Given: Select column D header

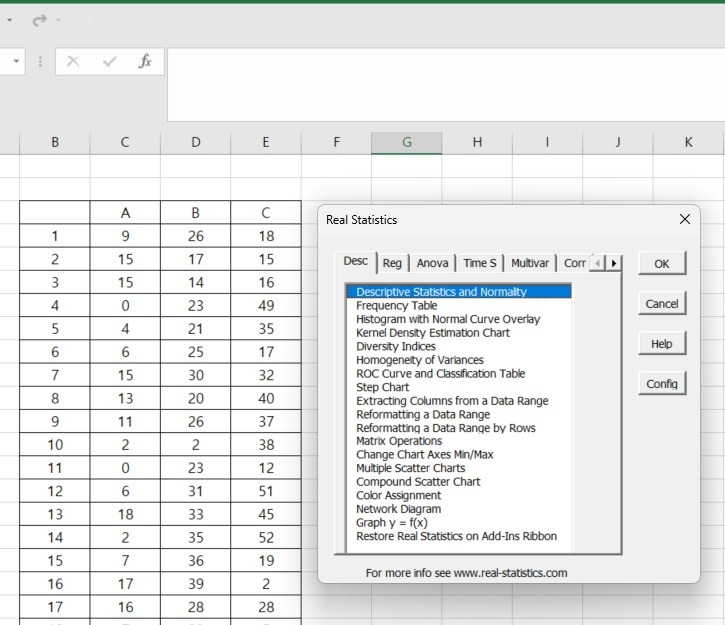Looking at the screenshot, I should (x=196, y=142).
